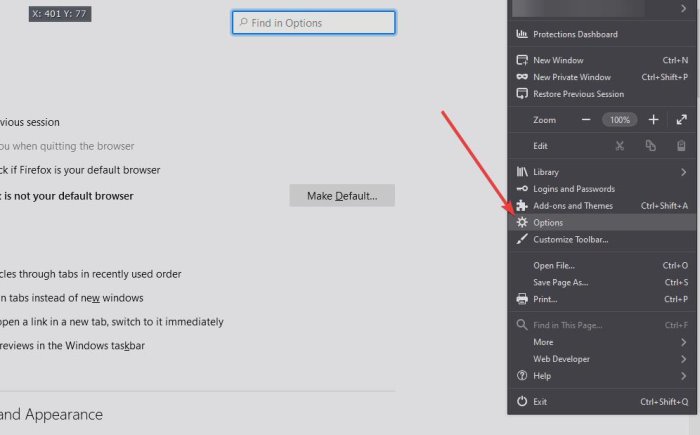This screenshot has height=435, width=700.
Task: Click the Restore Previous Session icon
Action: (x=521, y=94)
